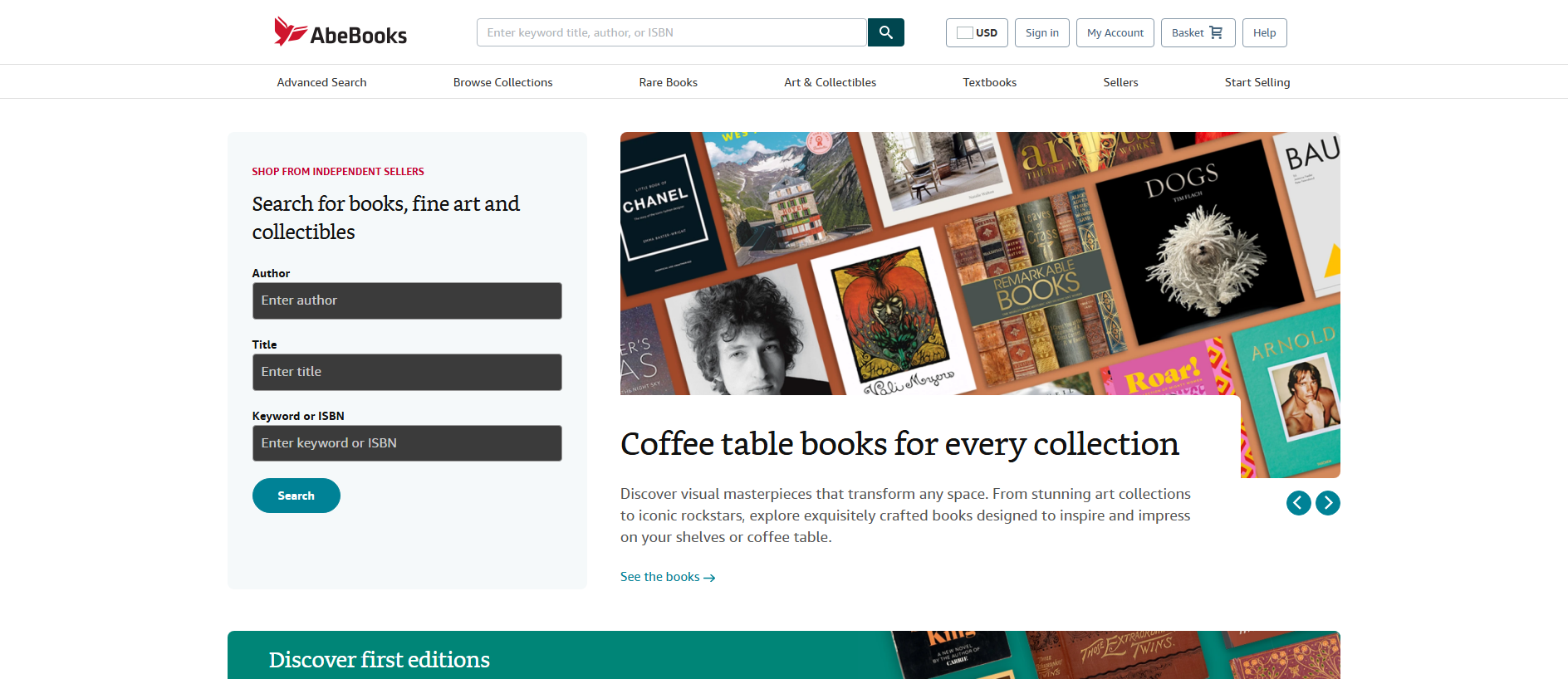Click the Sign in button
This screenshot has width=1568, height=679.
(x=1042, y=33)
